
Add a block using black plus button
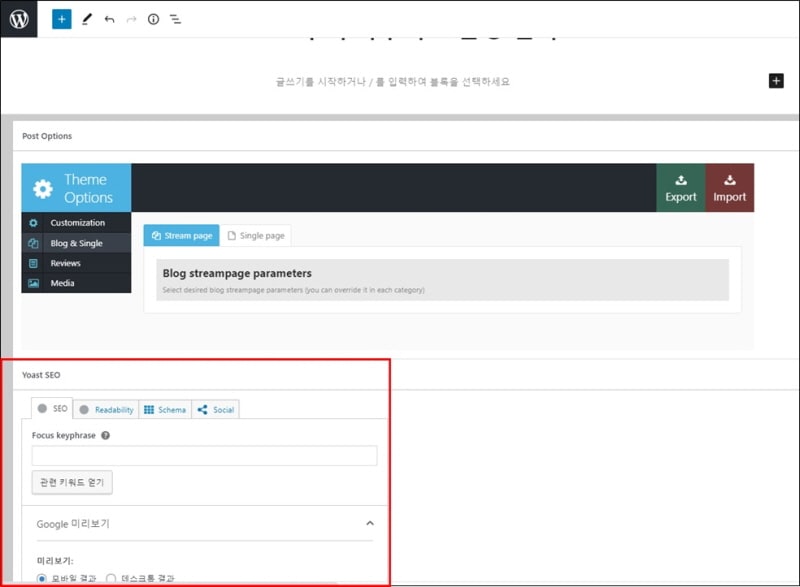click(776, 81)
